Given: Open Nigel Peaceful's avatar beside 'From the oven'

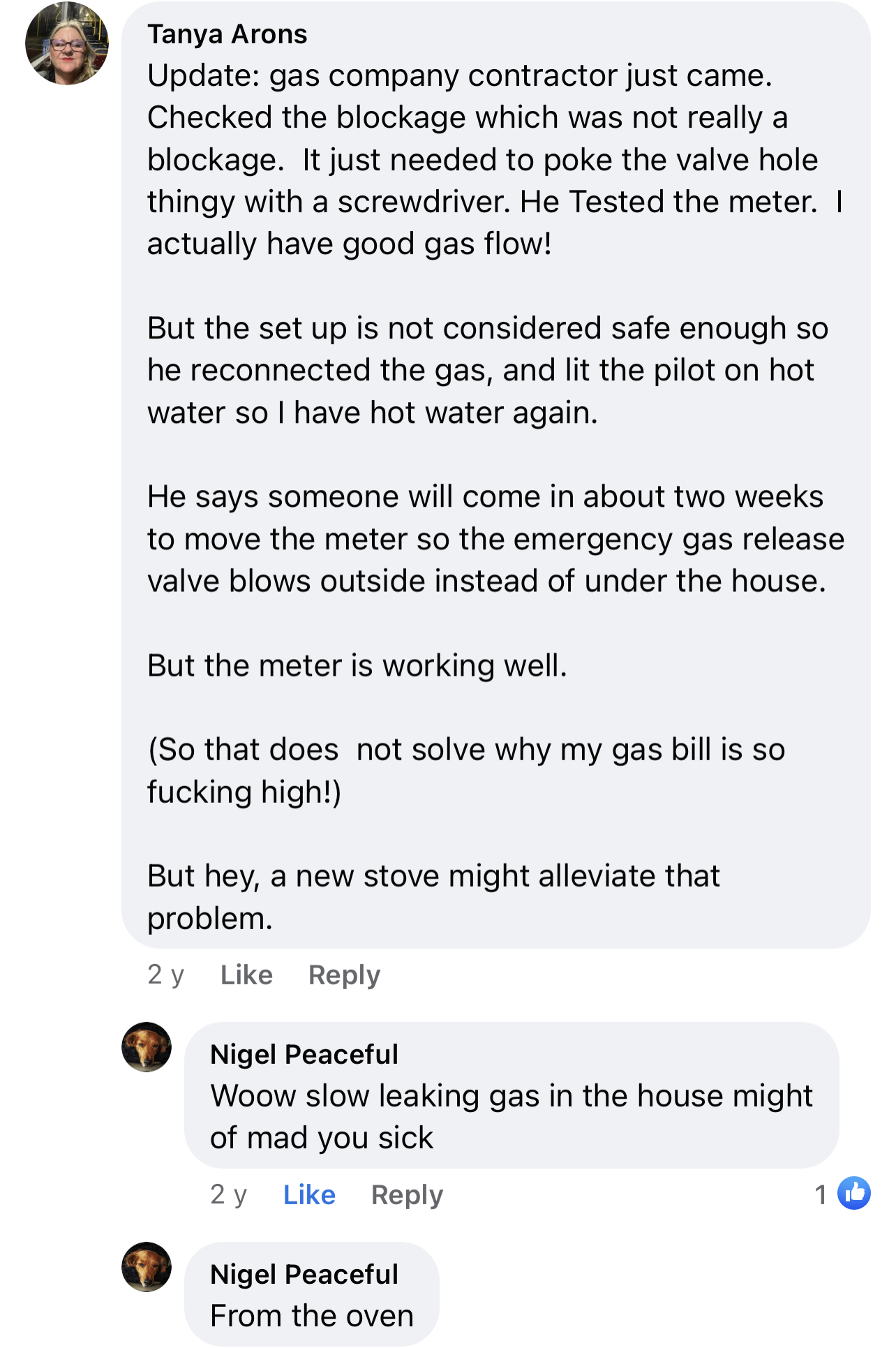Looking at the screenshot, I should click(x=147, y=1267).
